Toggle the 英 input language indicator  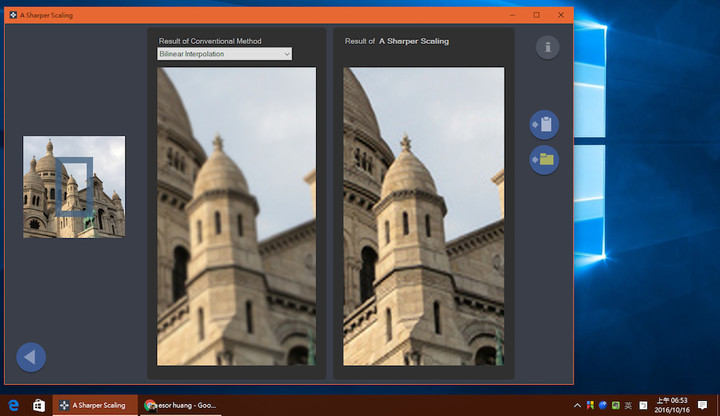(x=628, y=405)
